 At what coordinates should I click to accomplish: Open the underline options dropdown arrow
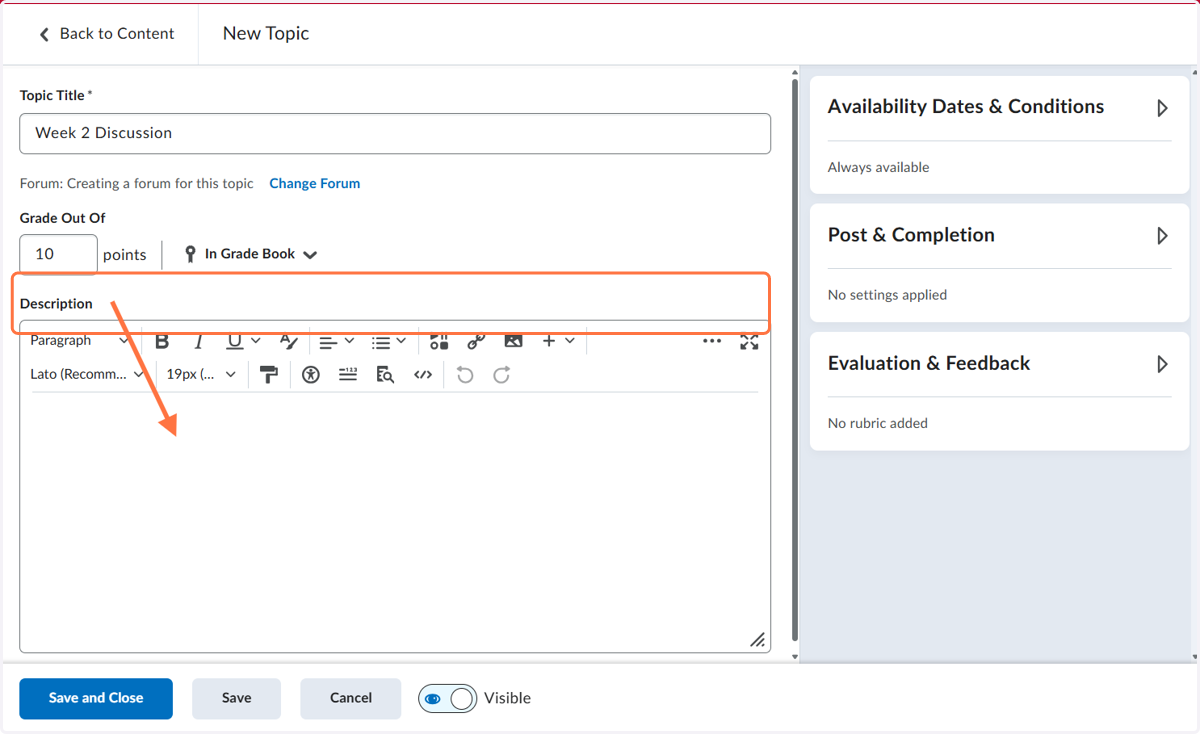256,341
